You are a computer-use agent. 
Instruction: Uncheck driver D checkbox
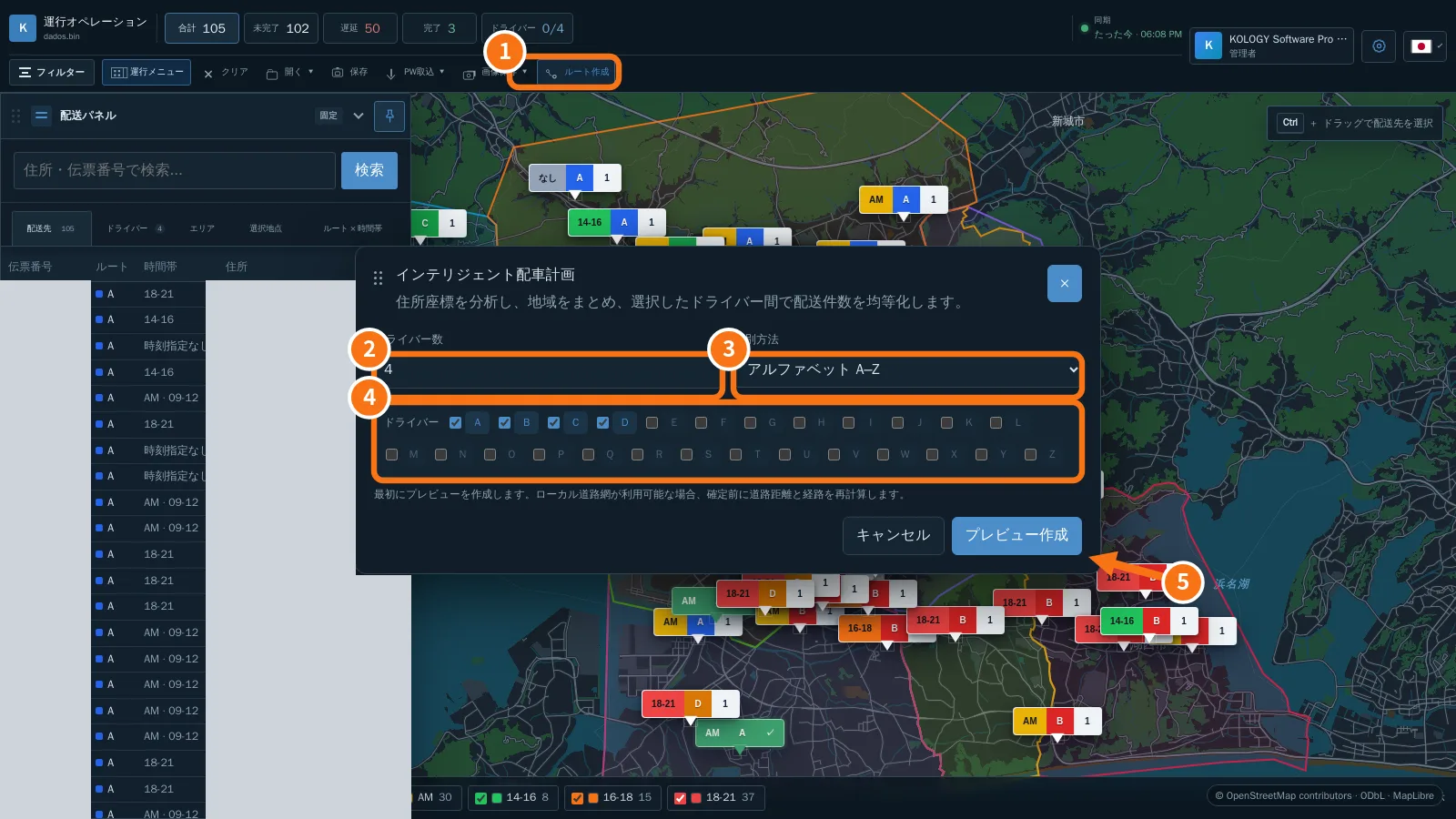(602, 422)
